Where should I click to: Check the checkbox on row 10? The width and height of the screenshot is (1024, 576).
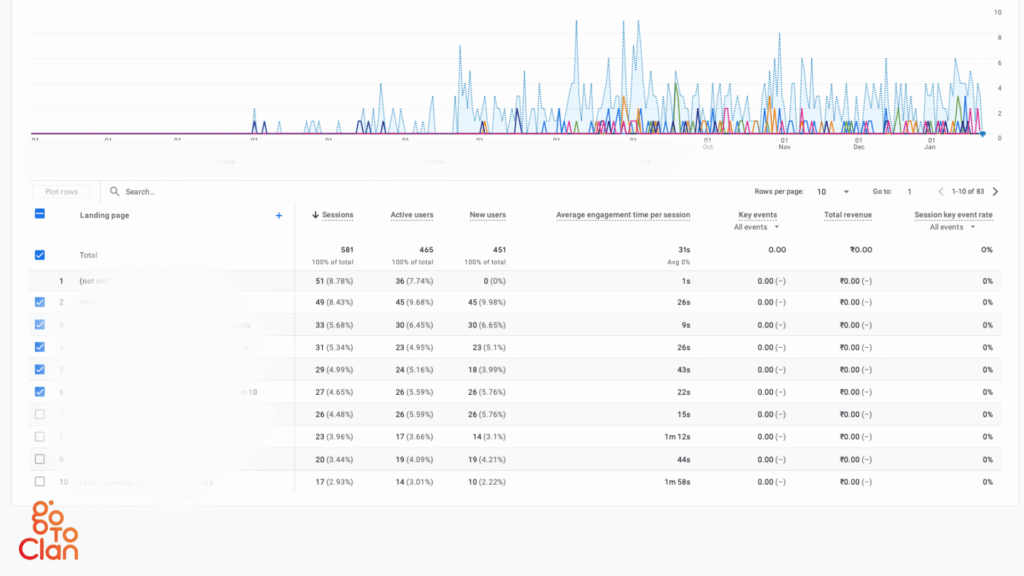40,481
